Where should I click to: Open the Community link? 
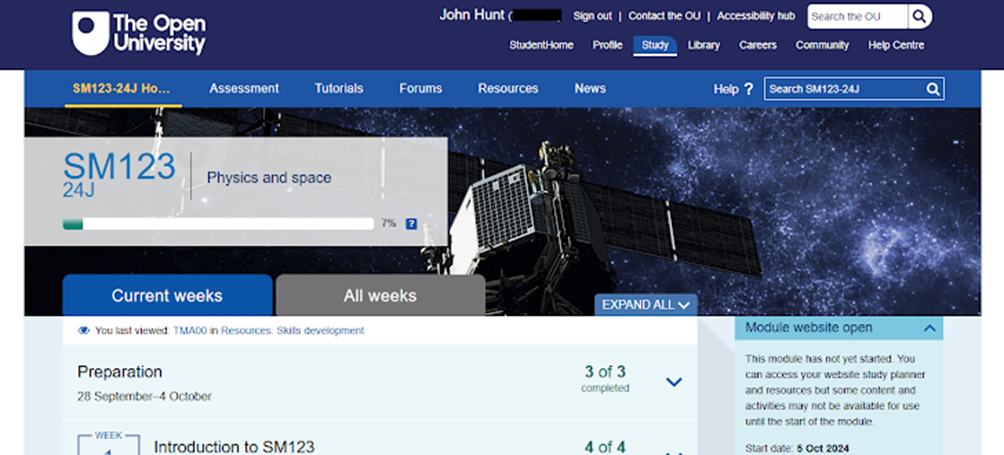822,45
